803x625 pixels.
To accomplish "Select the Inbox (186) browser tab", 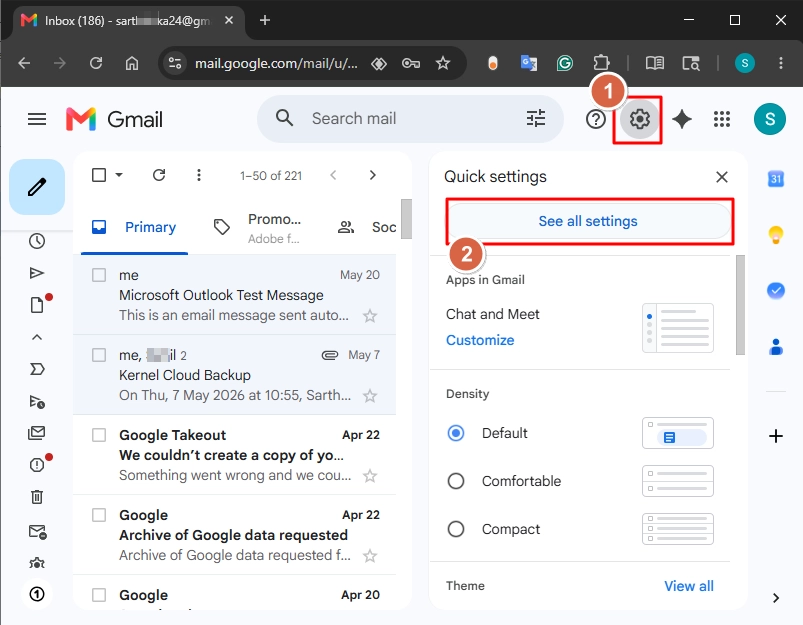I will point(127,20).
